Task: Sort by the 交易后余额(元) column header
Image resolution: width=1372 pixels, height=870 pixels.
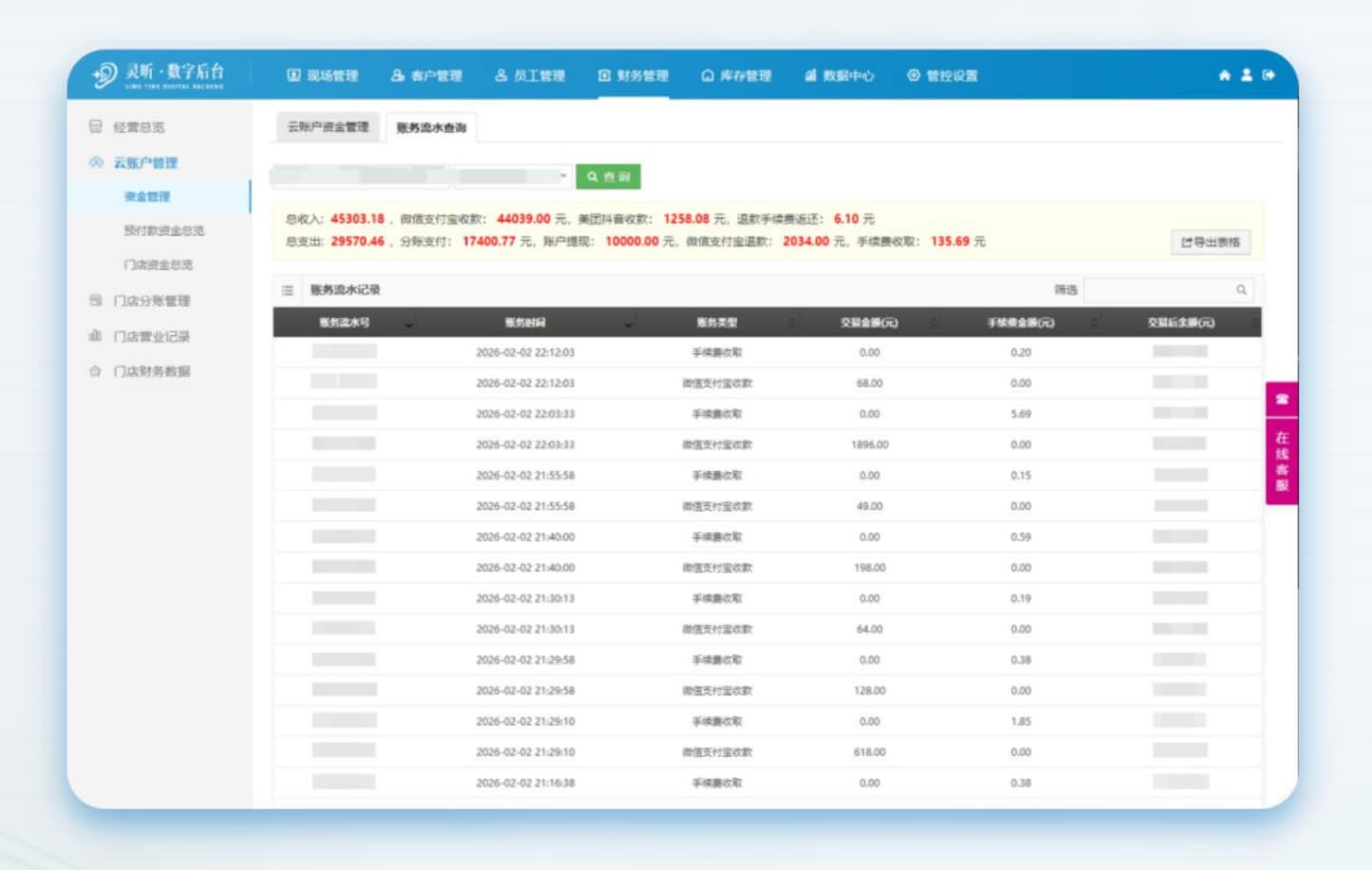Action: (1181, 323)
